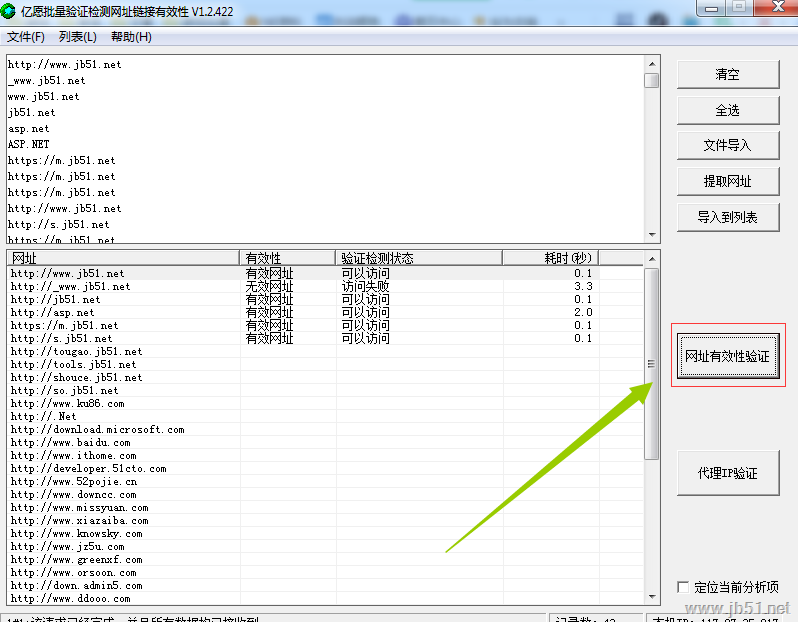Close the application window

click(777, 7)
